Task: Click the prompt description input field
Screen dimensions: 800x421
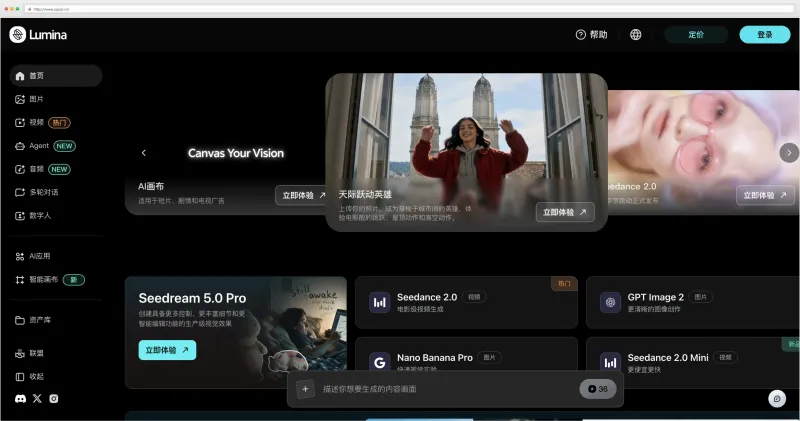Action: click(446, 389)
